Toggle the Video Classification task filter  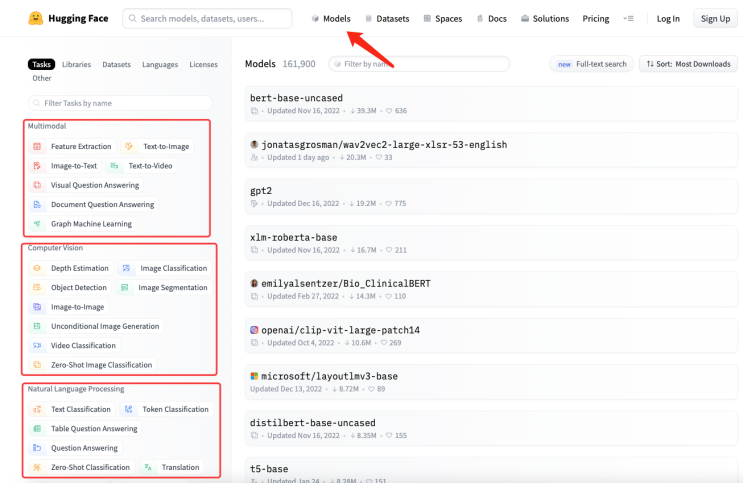coord(83,346)
